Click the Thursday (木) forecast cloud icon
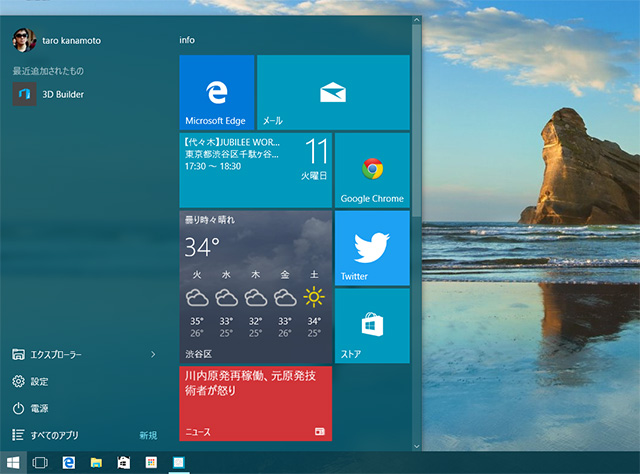 (256, 298)
